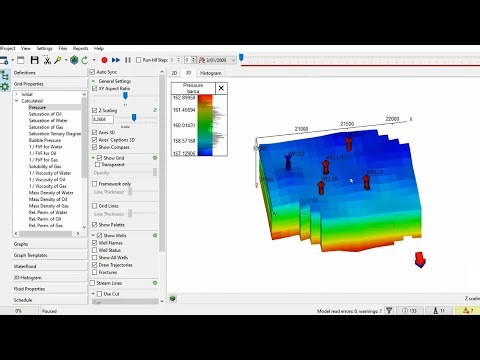This screenshot has width=480, height=360.
Task: Click the yellow warnings counter 7
Action: (x=468, y=311)
